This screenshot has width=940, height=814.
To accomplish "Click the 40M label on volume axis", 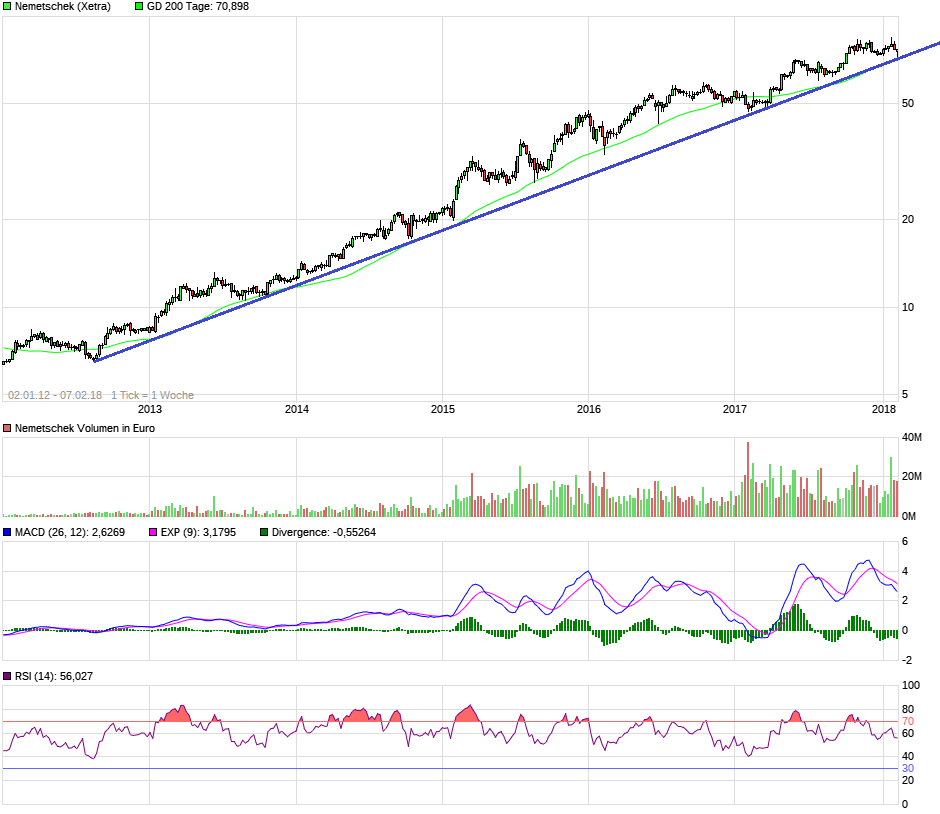I will coord(912,438).
